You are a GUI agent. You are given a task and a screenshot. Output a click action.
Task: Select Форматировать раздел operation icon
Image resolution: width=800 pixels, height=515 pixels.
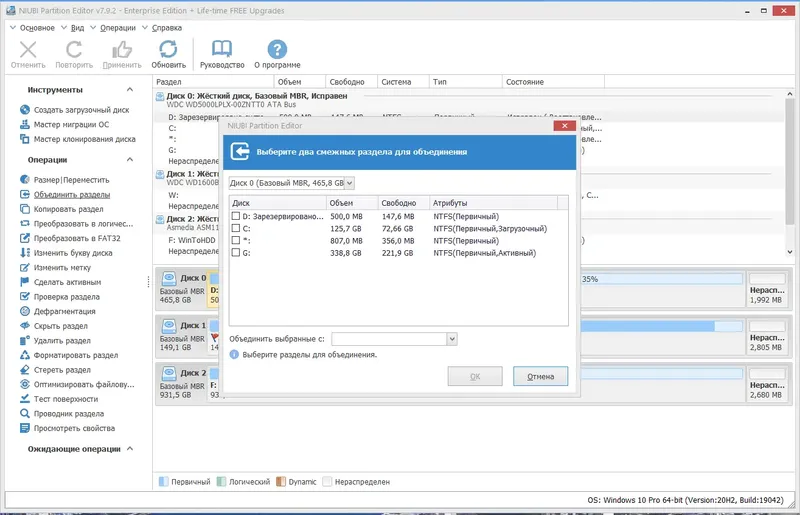coord(25,355)
